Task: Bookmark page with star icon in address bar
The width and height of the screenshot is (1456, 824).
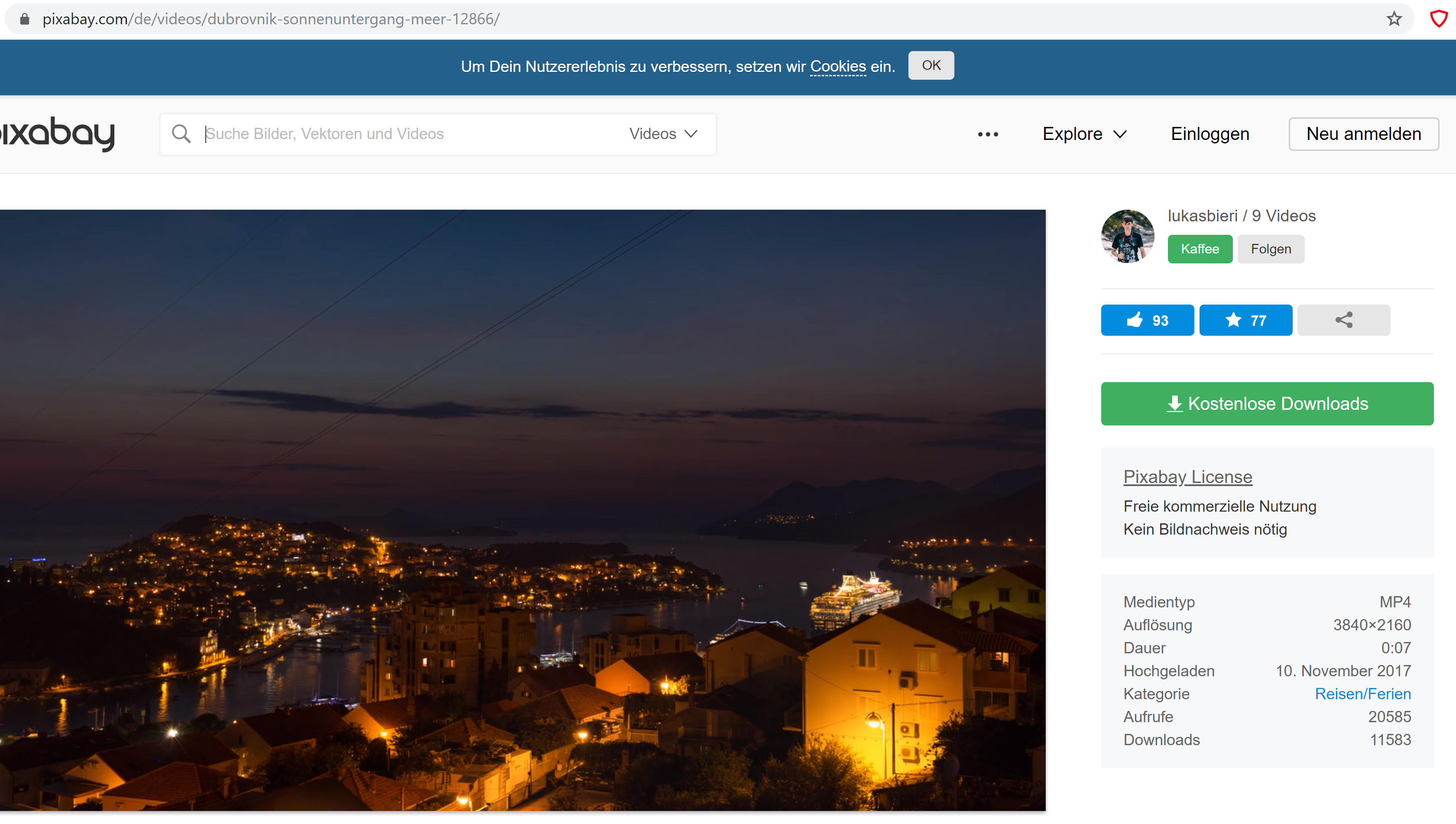Action: (1394, 19)
